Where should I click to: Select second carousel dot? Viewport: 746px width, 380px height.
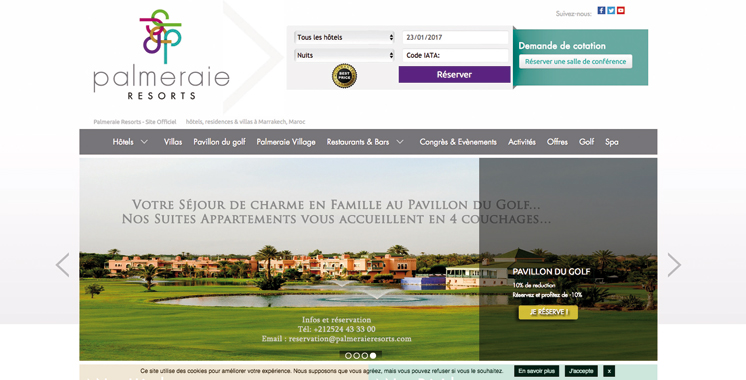pyautogui.click(x=356, y=355)
